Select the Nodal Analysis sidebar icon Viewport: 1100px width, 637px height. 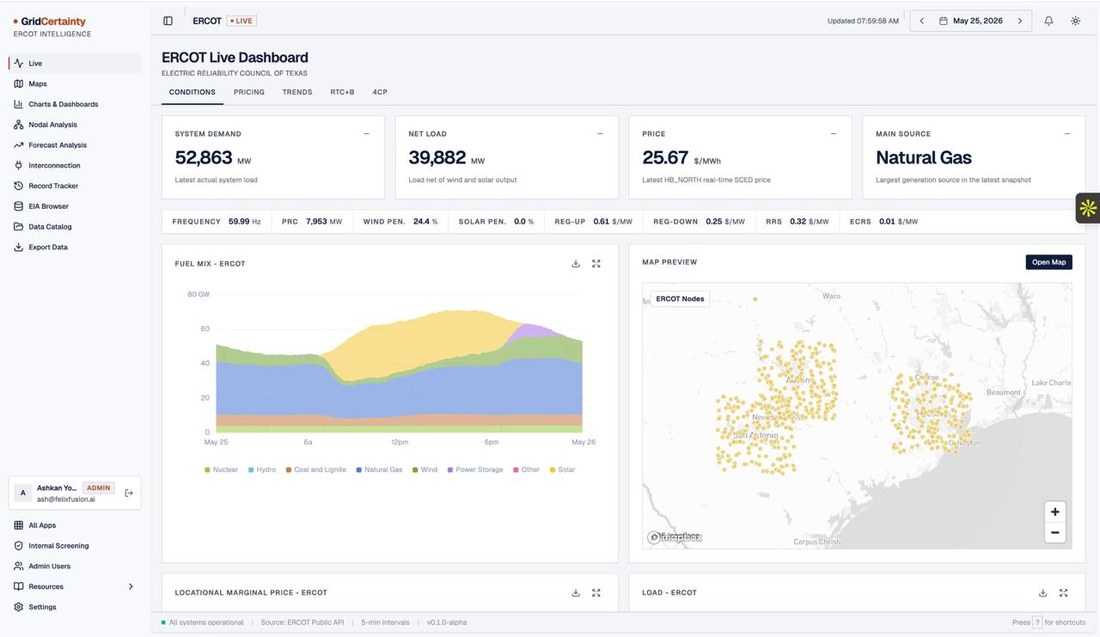[x=18, y=124]
